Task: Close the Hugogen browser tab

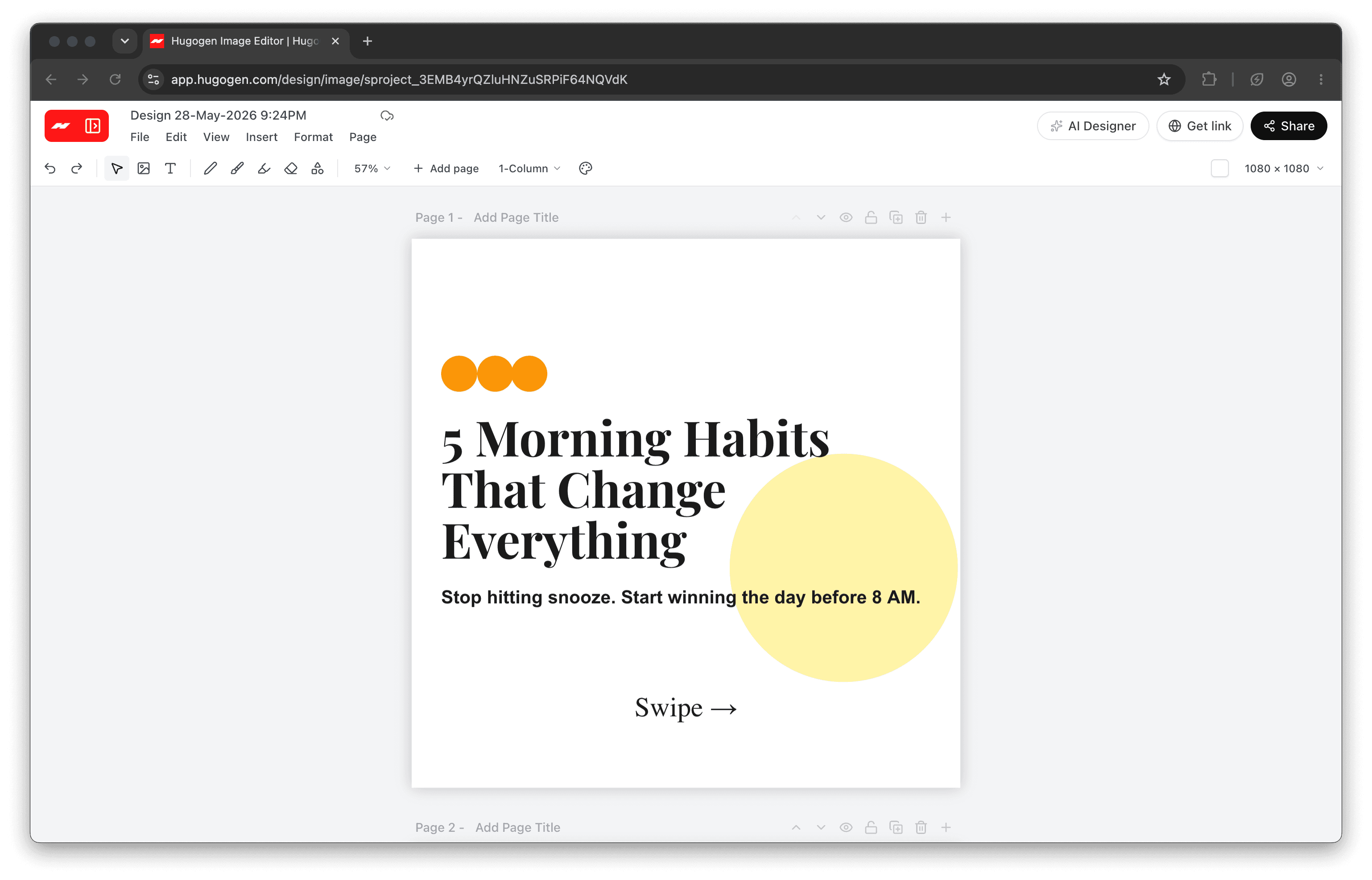Action: coord(335,41)
